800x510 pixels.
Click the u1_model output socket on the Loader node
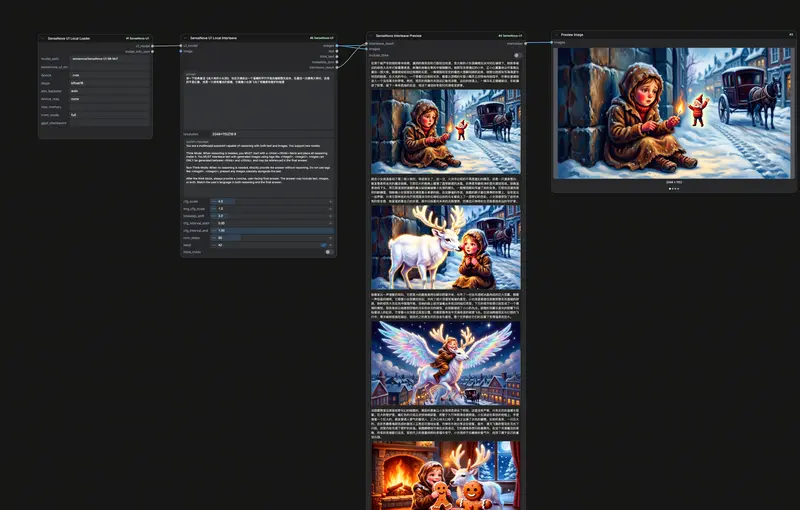pos(152,46)
